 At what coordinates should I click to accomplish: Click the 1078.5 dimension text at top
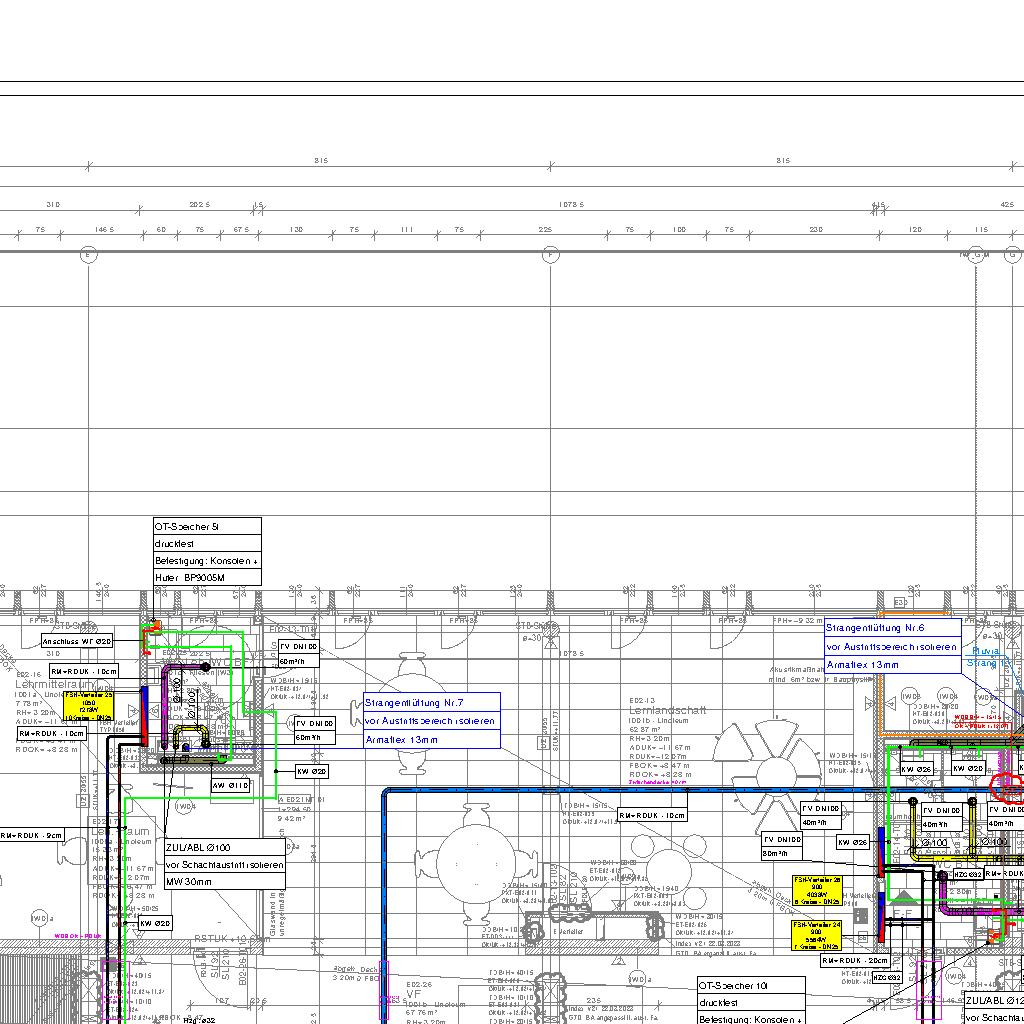(x=570, y=205)
